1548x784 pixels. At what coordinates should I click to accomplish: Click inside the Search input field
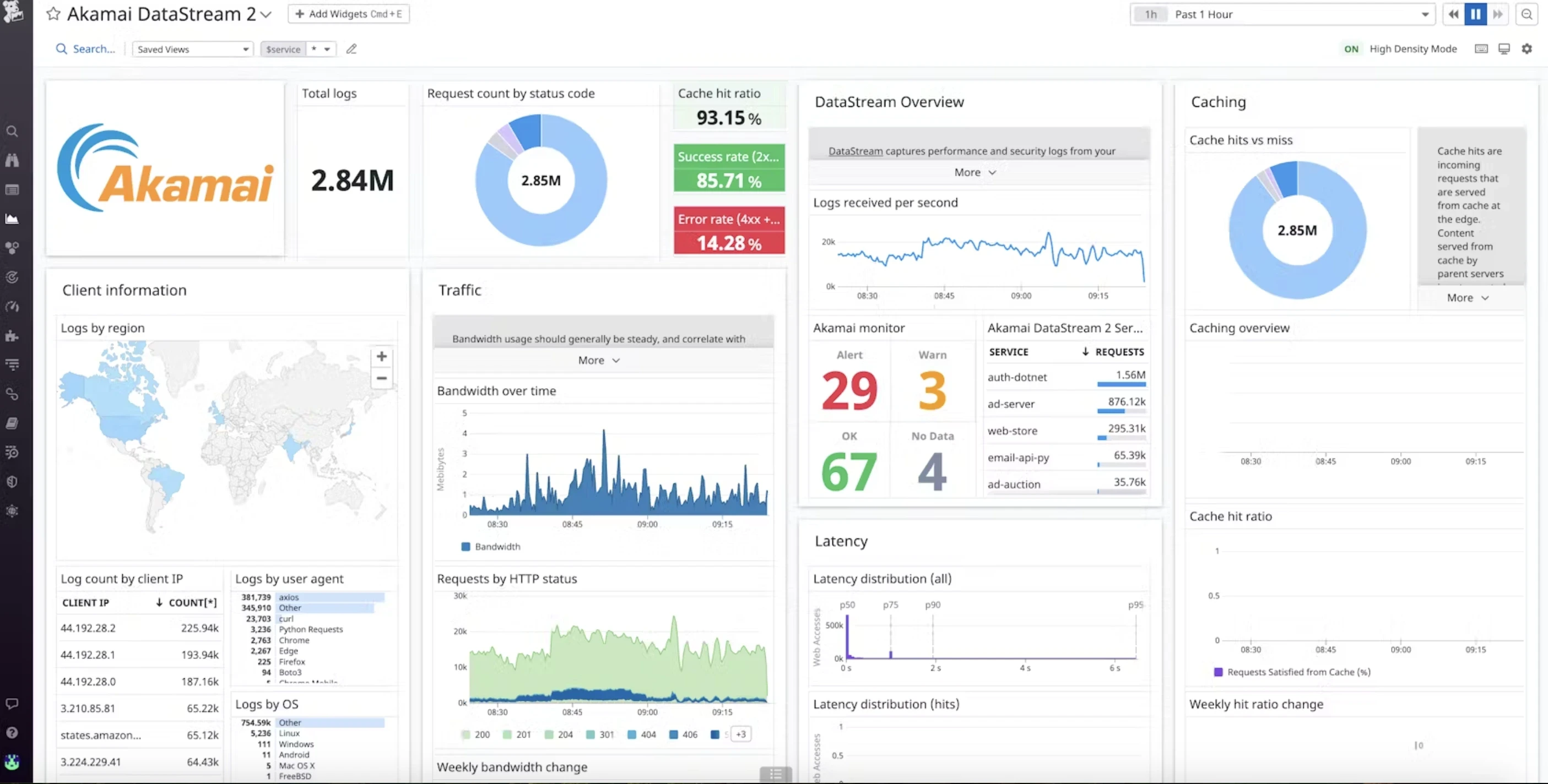click(93, 48)
